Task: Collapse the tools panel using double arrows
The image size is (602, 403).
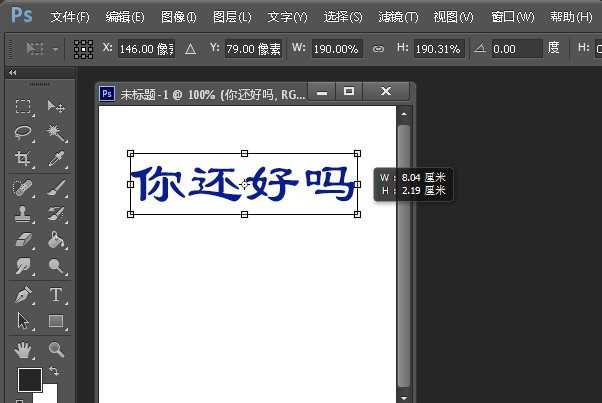Action: point(12,73)
